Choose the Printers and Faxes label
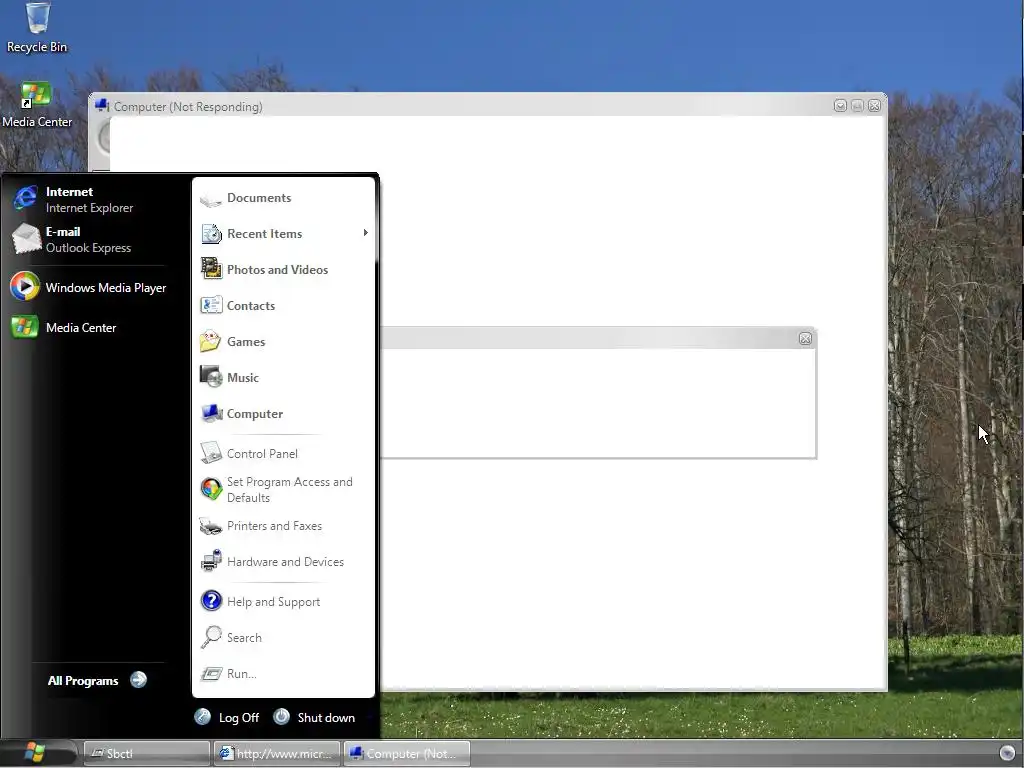 274,526
